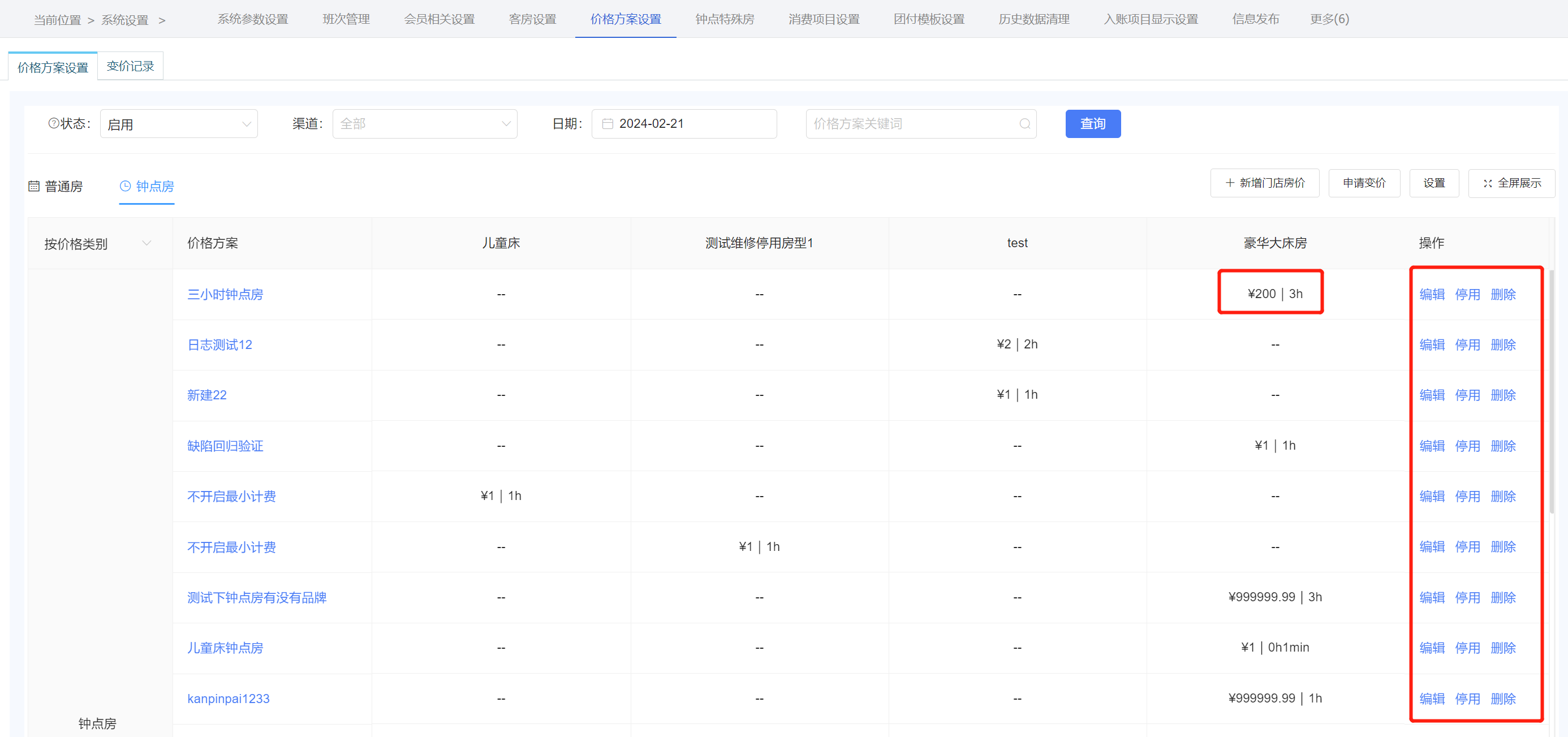Image resolution: width=1568 pixels, height=737 pixels.
Task: Expand the 按价格类别 column dropdown
Action: pyautogui.click(x=146, y=243)
